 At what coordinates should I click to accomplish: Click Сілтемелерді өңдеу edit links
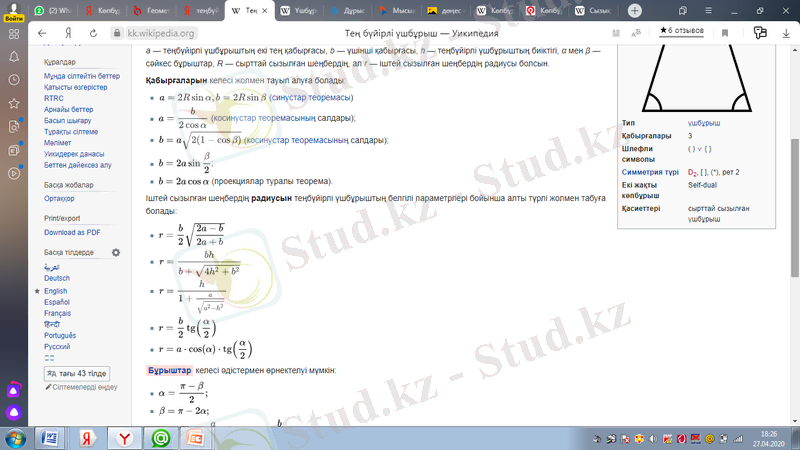pyautogui.click(x=82, y=387)
